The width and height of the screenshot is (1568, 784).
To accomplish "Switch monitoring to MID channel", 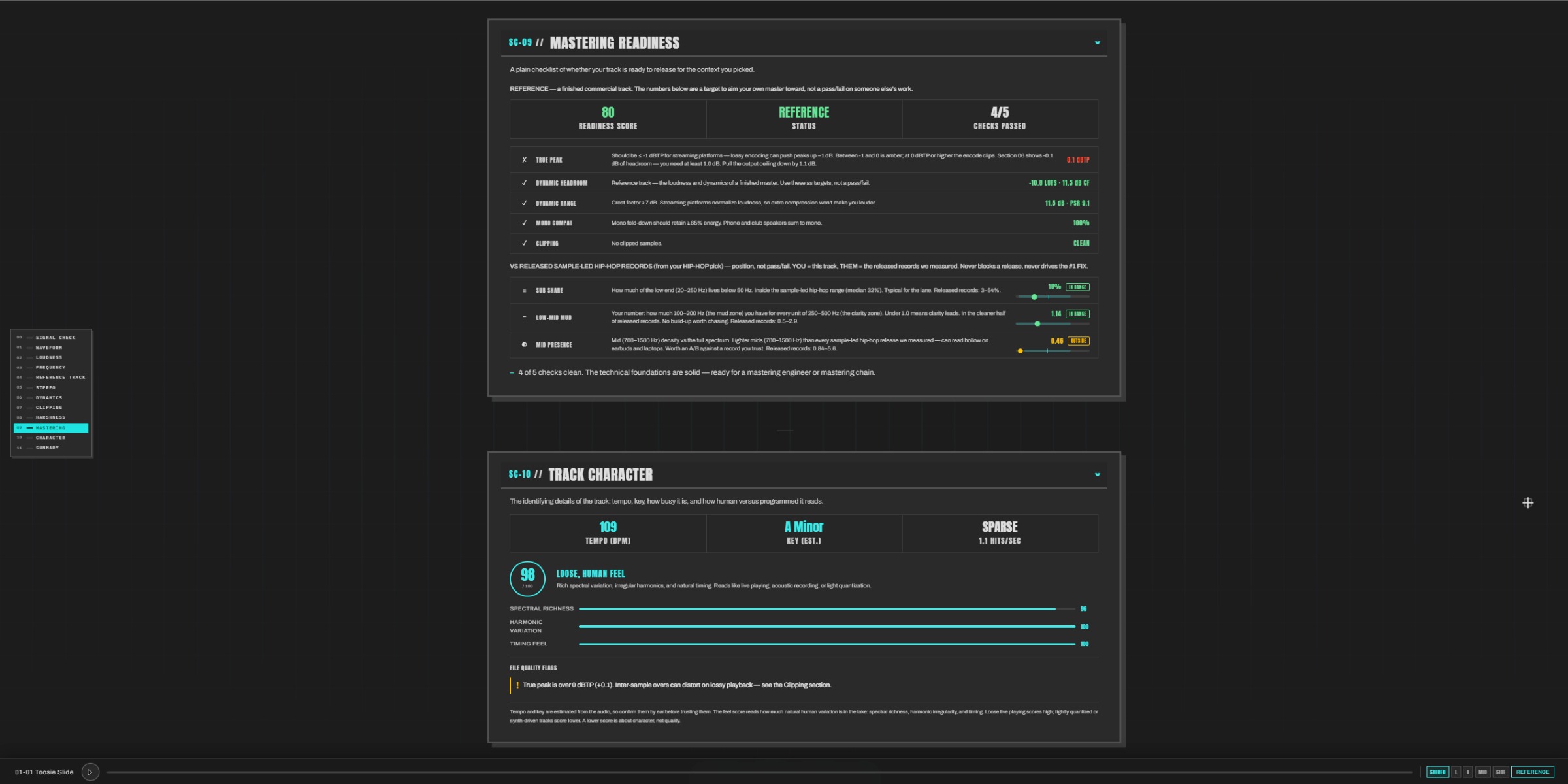I will coord(1482,772).
